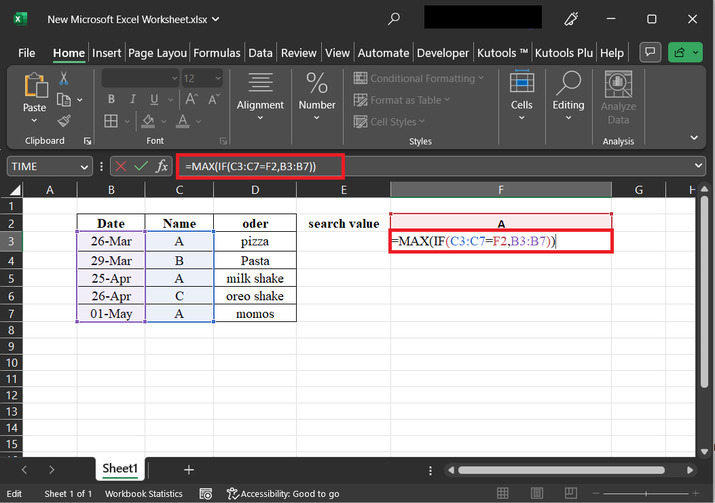Cancel the formula with the red X
Viewport: 715px width, 503px height.
pyautogui.click(x=121, y=166)
